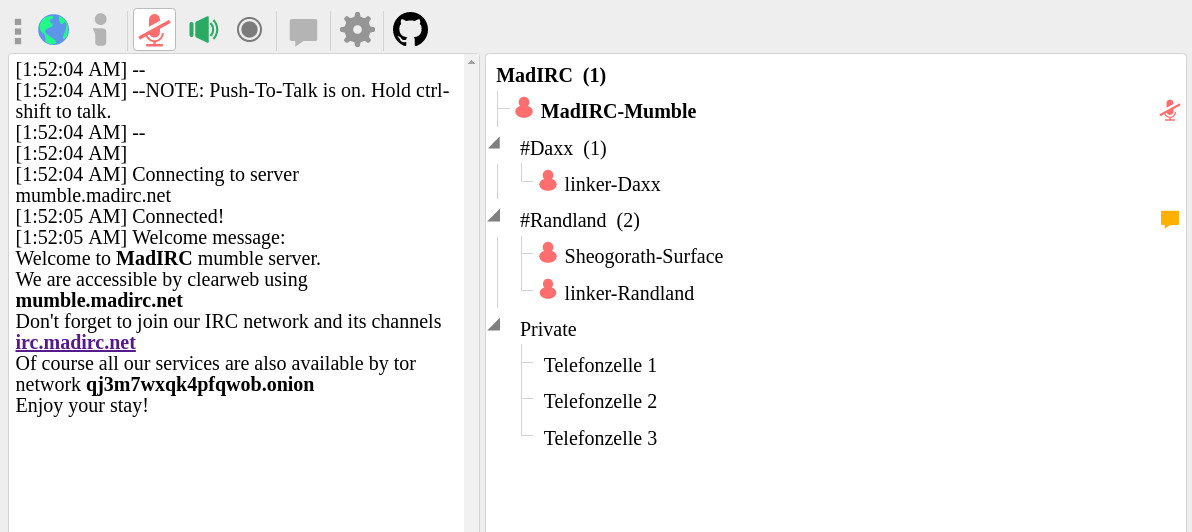
Task: Click the muted mic icon beside MadIRC-Mumble
Action: (1170, 111)
